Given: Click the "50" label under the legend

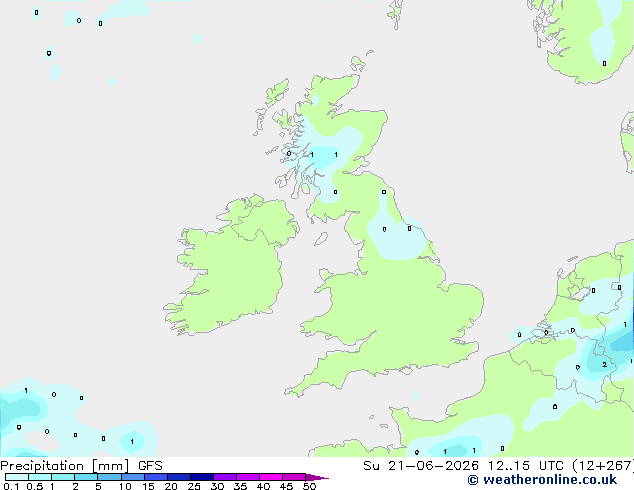Looking at the screenshot, I should [309, 486].
